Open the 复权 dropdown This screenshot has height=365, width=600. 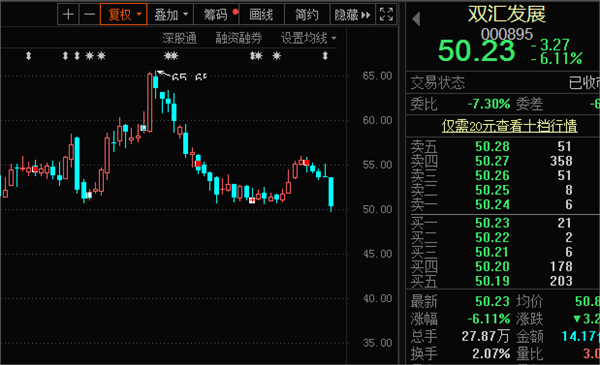coord(124,15)
